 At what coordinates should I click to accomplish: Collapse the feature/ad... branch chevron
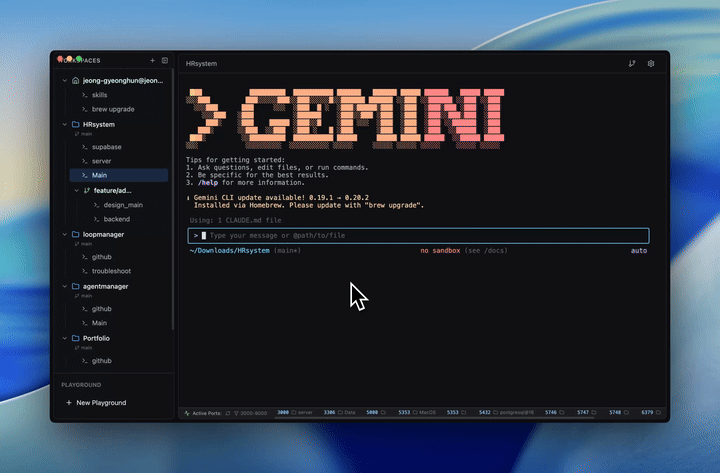(77, 191)
